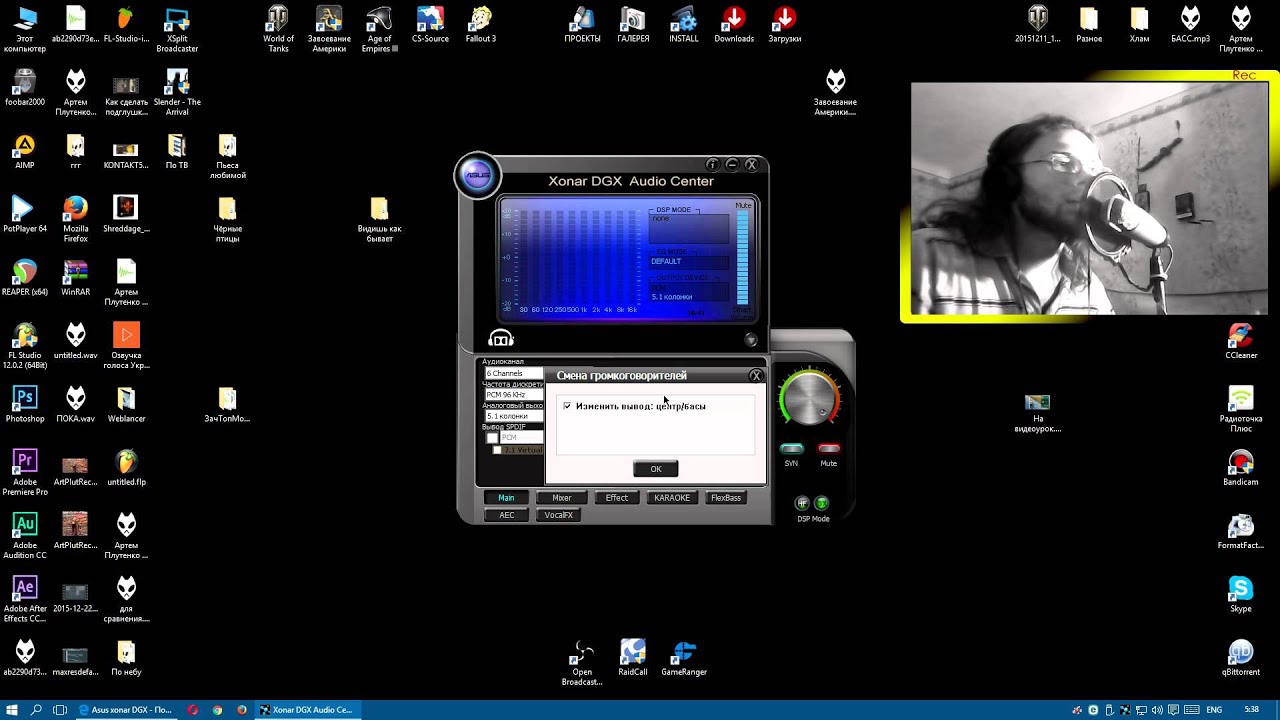Uncheck the center/bass output swap checkbox
The height and width of the screenshot is (720, 1280).
click(568, 406)
